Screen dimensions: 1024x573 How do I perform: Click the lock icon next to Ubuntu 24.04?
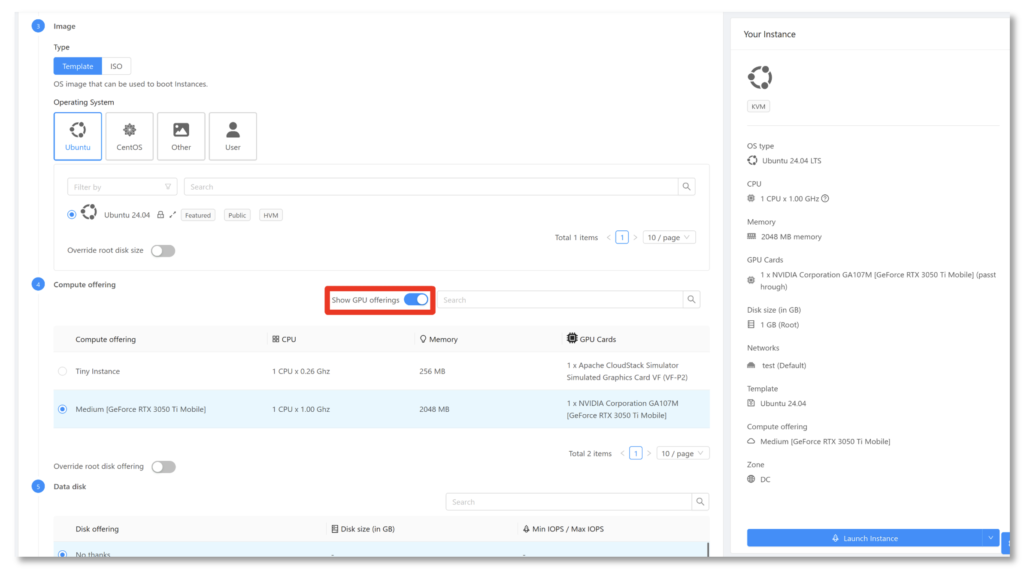(160, 215)
